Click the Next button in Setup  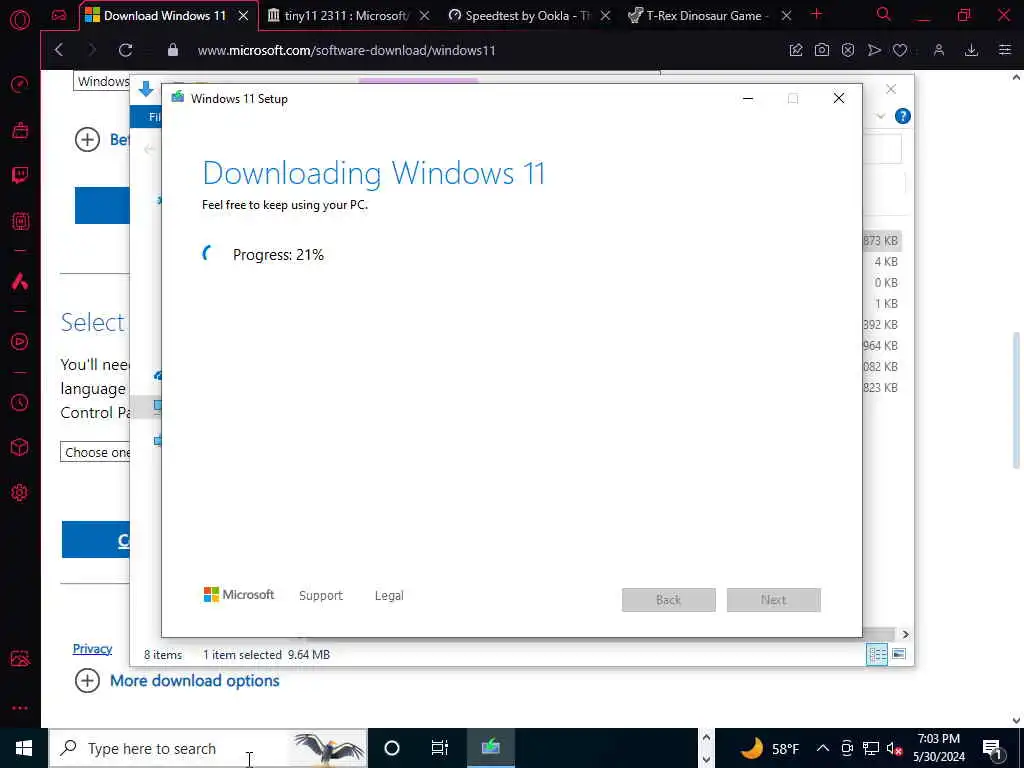[x=774, y=600]
